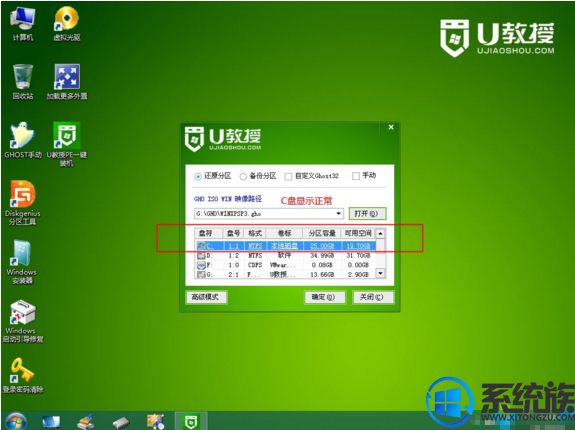Open the 加载更多外置 desktop icon
This screenshot has height=430, width=575.
coord(67,82)
